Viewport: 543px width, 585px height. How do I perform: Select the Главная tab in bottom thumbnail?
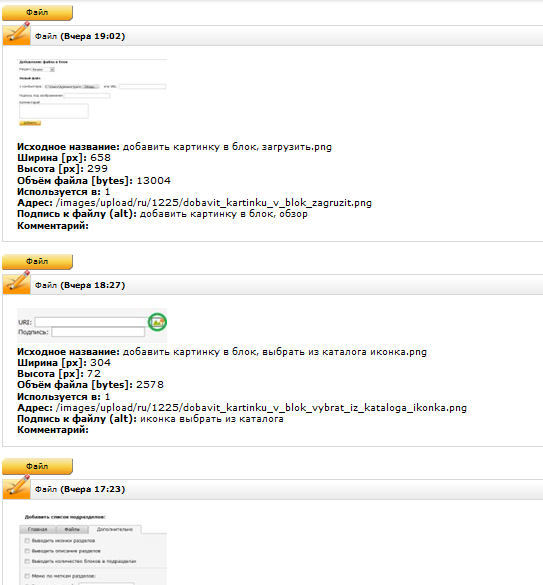[37, 529]
